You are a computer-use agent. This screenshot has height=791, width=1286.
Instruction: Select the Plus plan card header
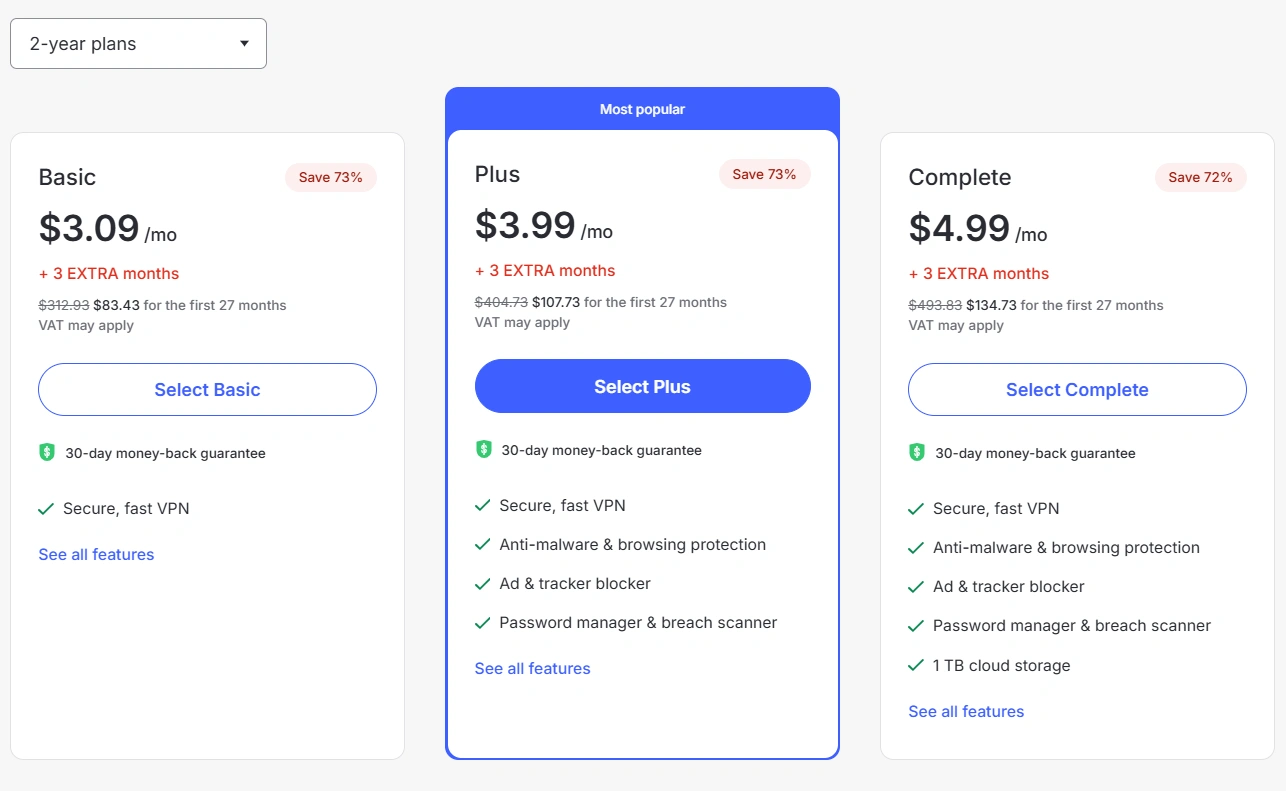tap(497, 174)
